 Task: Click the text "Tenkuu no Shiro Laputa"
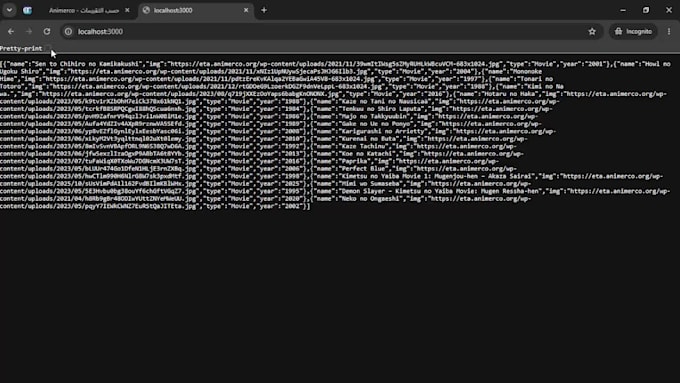tap(380, 109)
